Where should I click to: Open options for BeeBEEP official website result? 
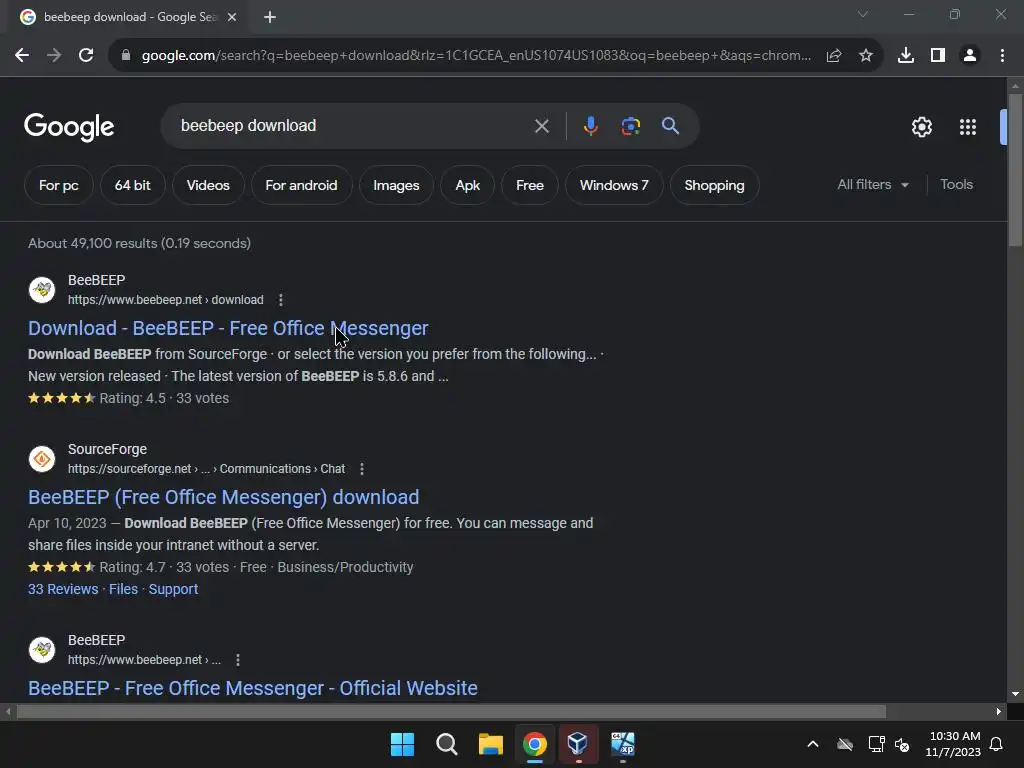(238, 660)
